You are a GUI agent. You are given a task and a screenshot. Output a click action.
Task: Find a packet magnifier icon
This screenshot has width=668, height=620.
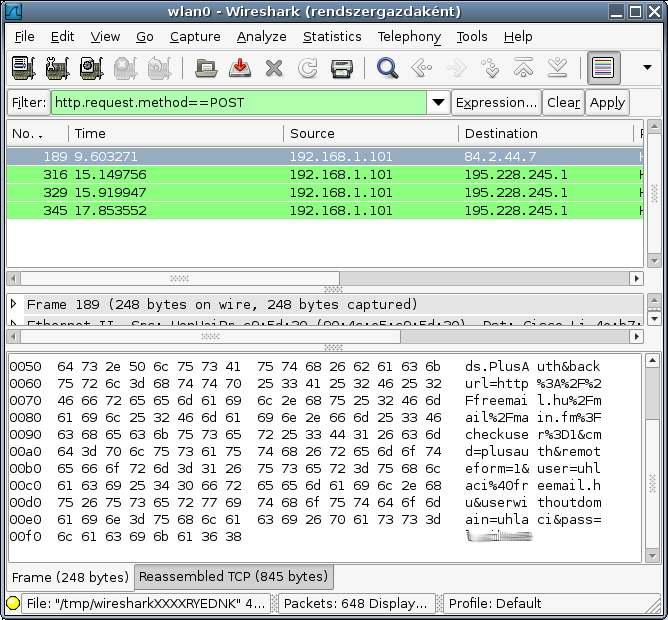(x=387, y=68)
